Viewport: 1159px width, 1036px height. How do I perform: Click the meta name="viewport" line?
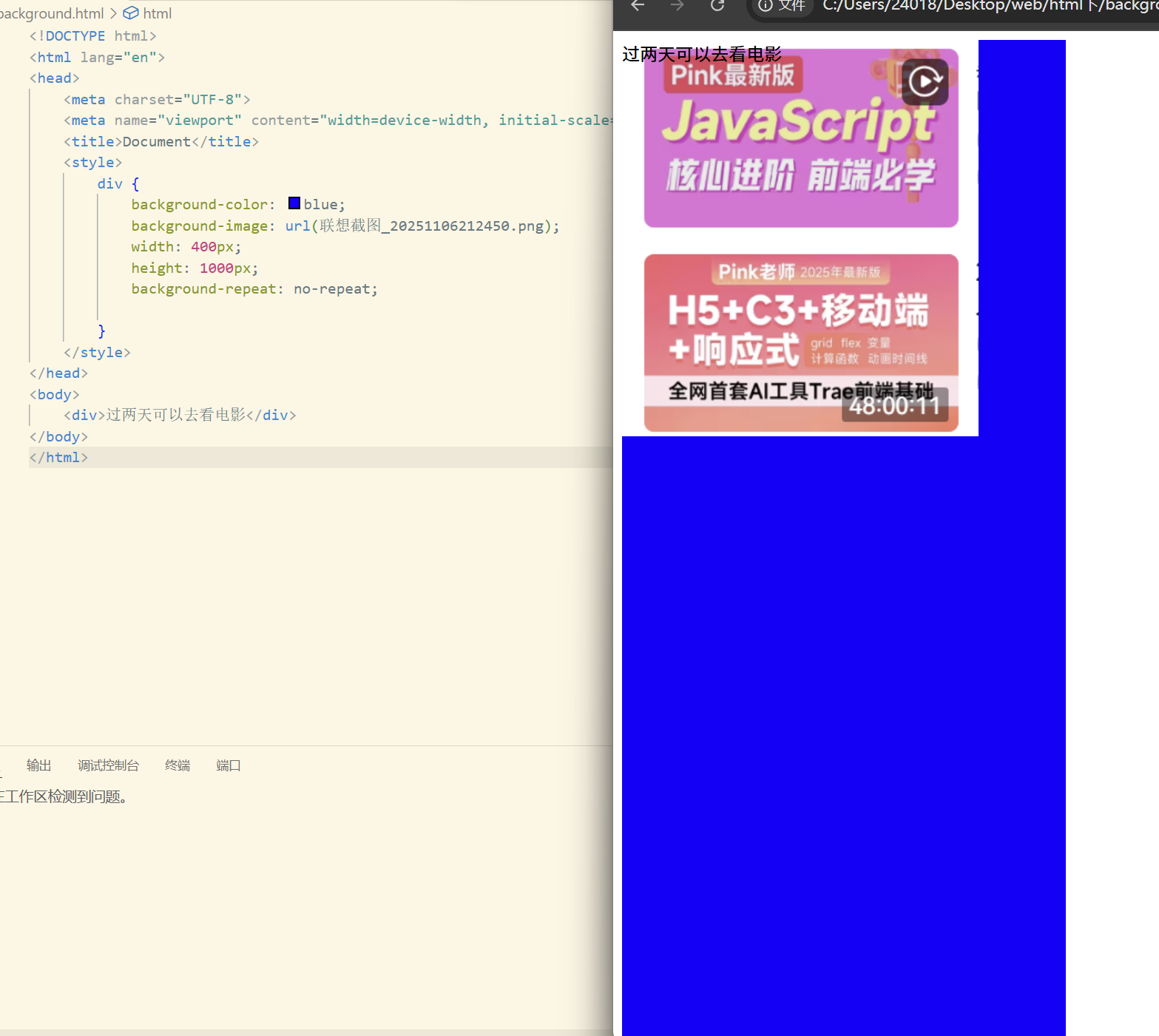tap(338, 120)
